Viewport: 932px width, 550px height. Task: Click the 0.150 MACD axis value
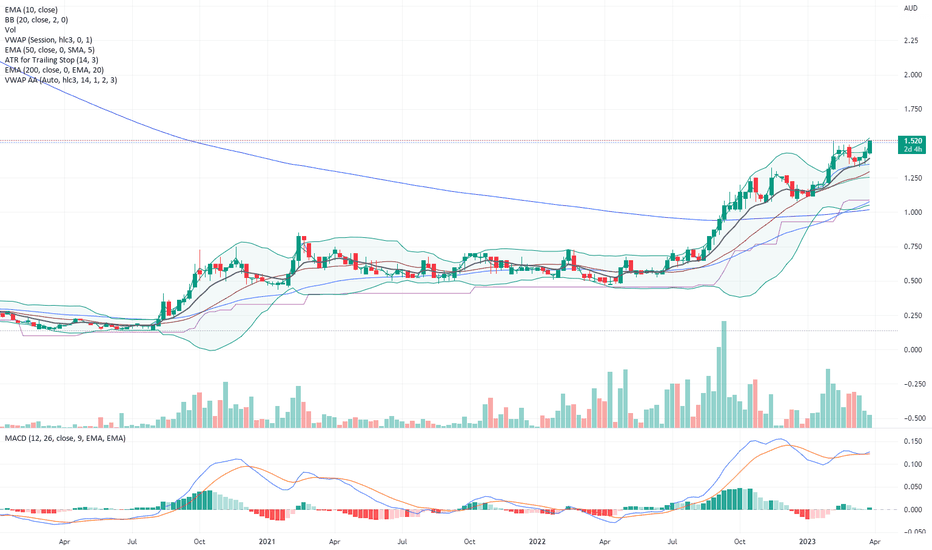[x=912, y=441]
